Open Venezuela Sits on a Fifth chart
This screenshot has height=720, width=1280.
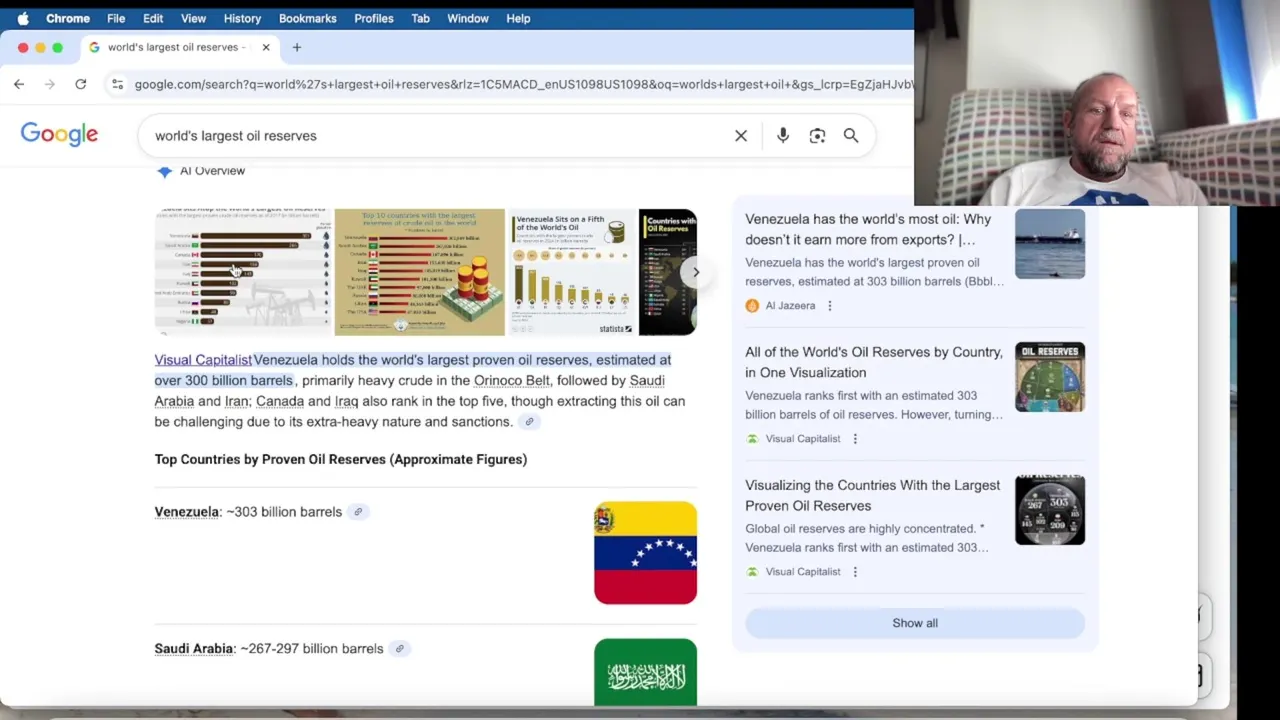(572, 271)
